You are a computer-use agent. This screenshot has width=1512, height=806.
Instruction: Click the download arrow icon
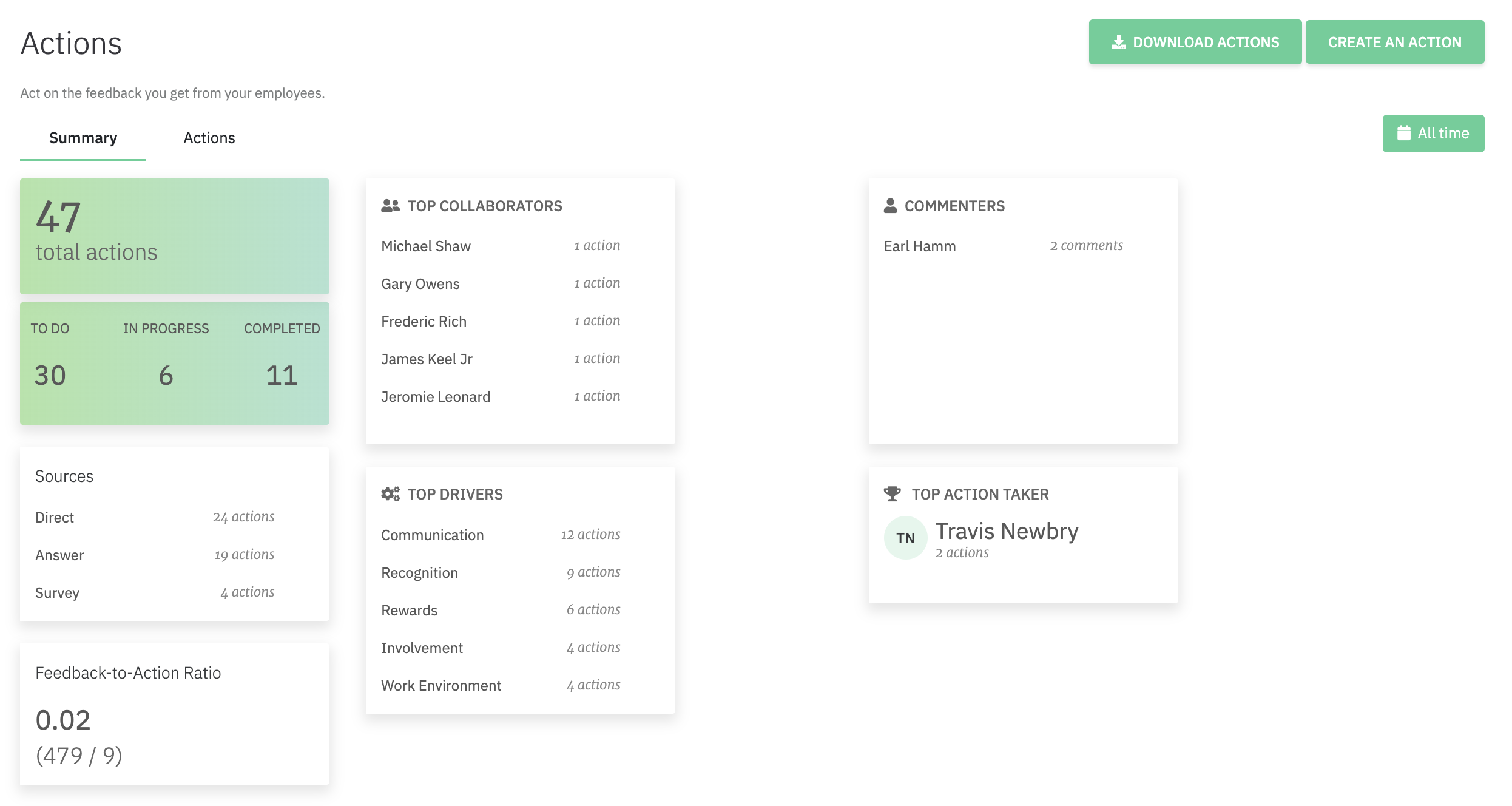click(1118, 42)
